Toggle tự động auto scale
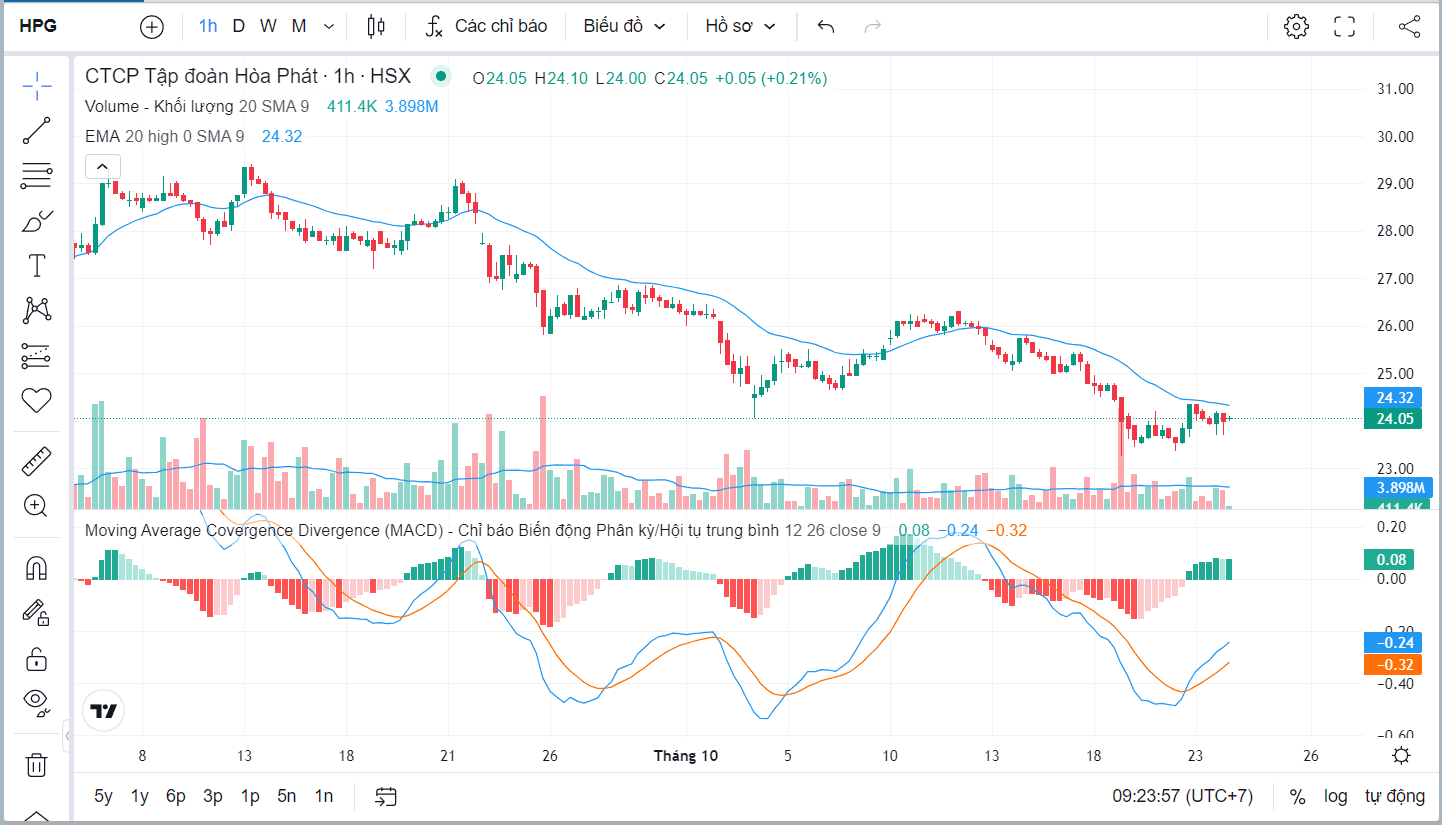 [x=1395, y=797]
